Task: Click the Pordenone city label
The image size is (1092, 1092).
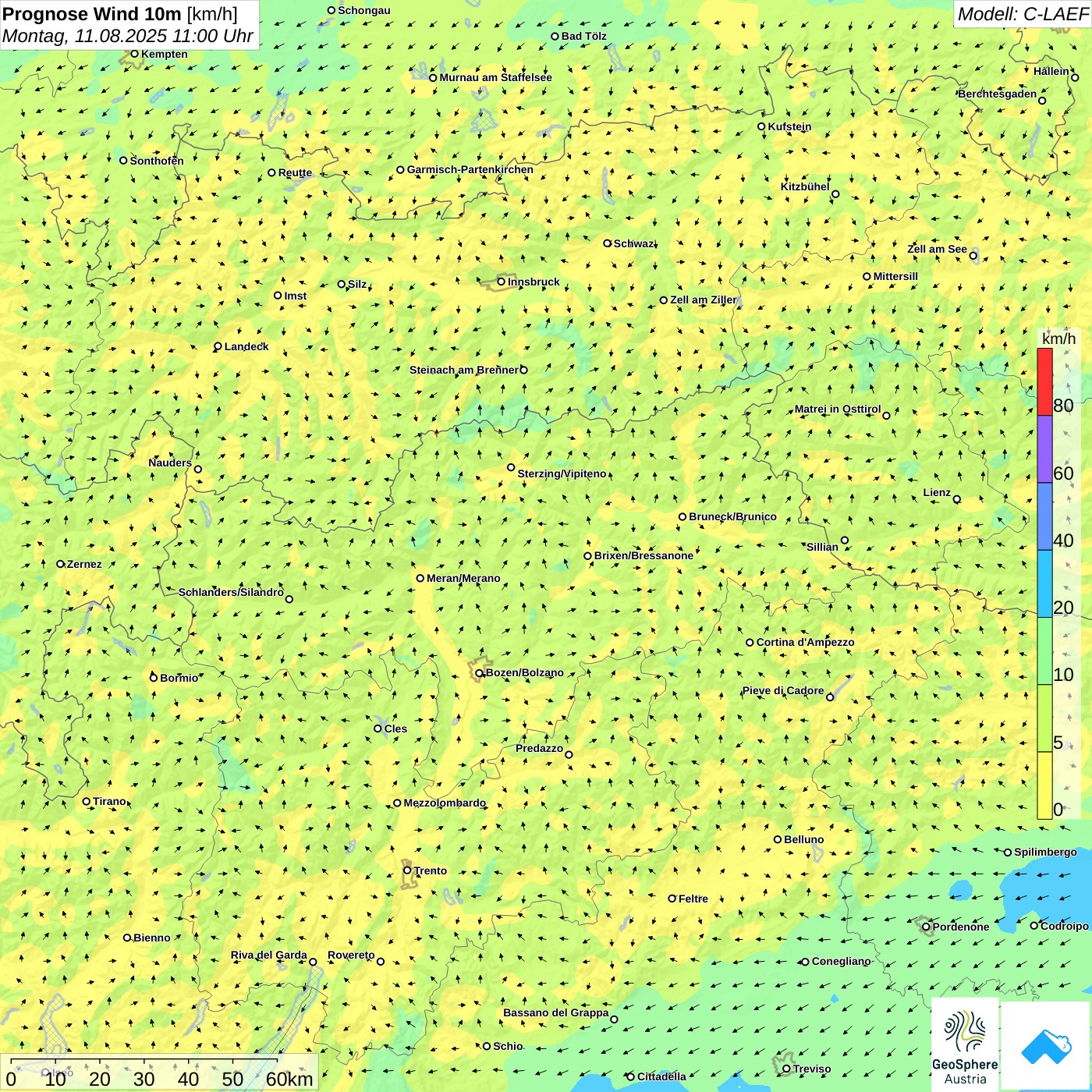Action: pyautogui.click(x=961, y=927)
